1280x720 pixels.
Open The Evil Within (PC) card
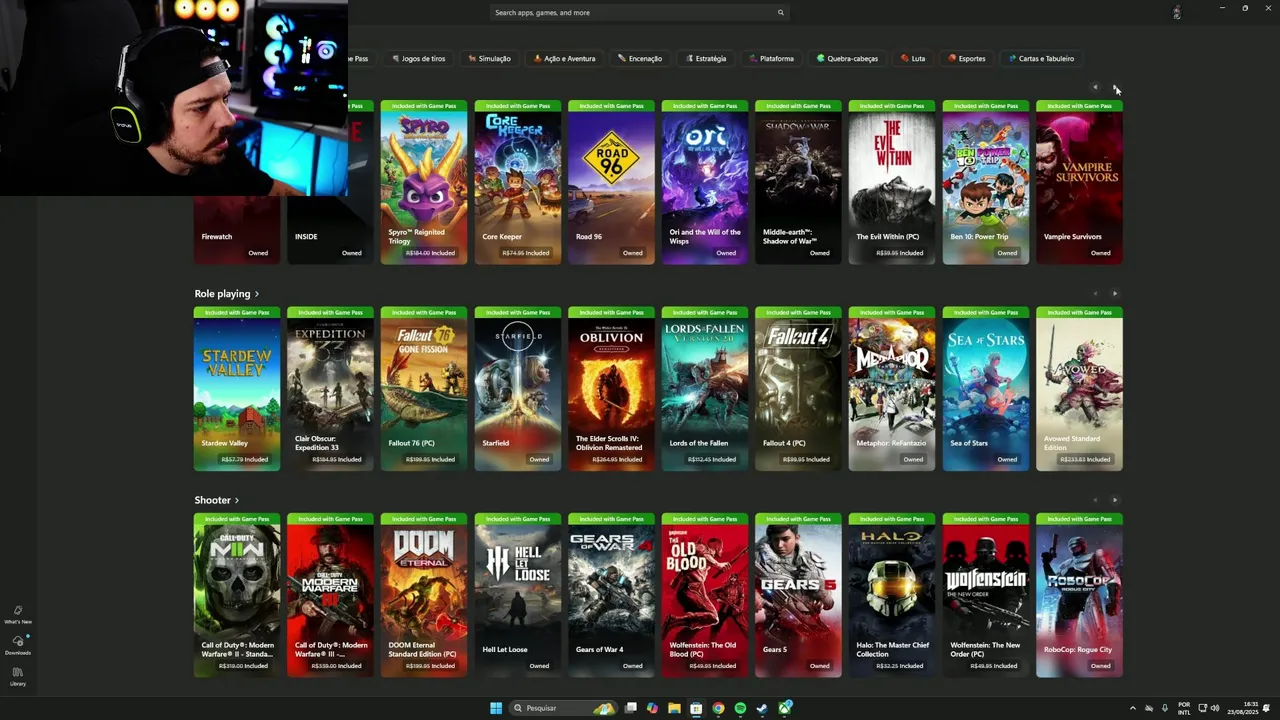tap(892, 182)
